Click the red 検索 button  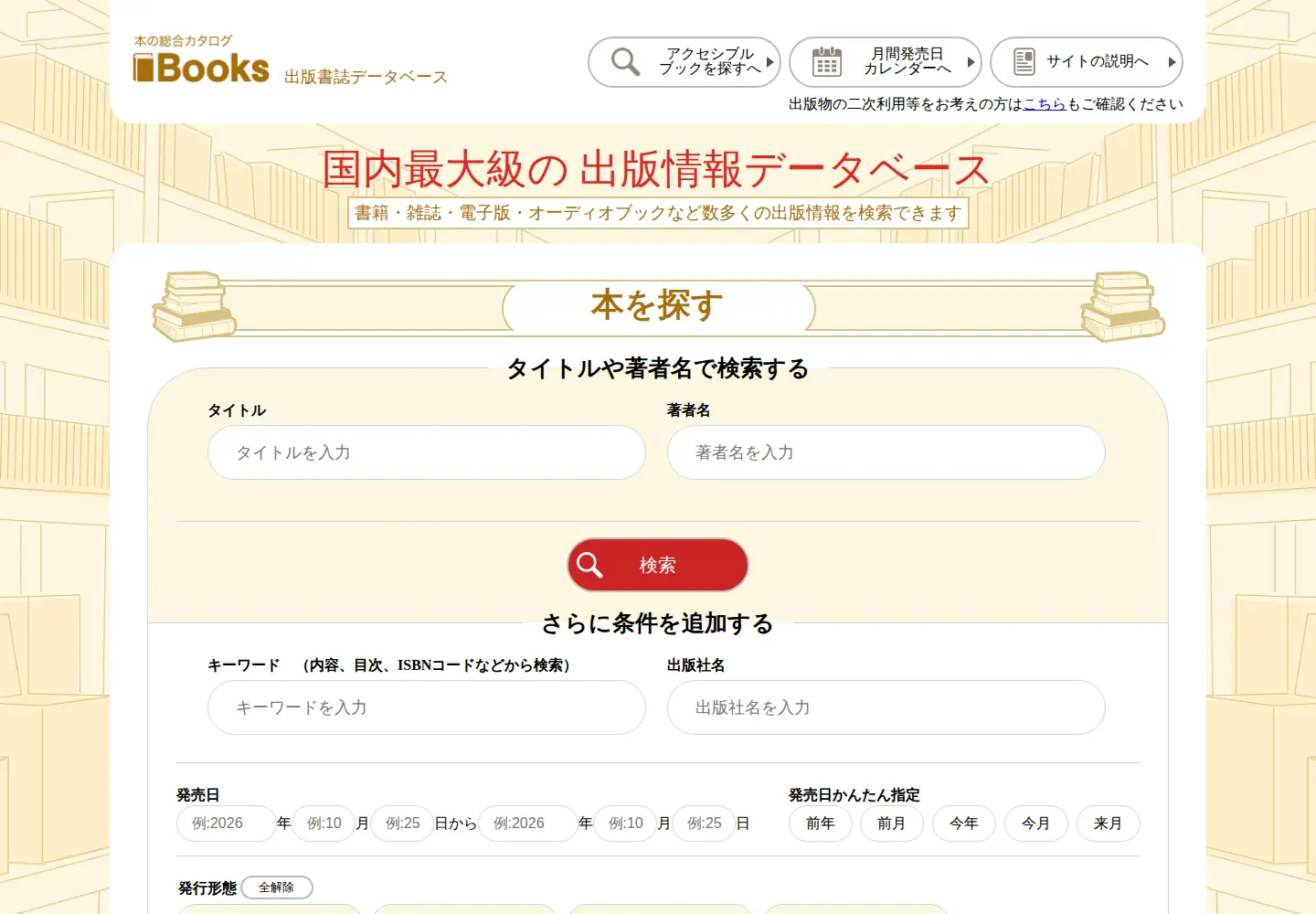tap(658, 565)
